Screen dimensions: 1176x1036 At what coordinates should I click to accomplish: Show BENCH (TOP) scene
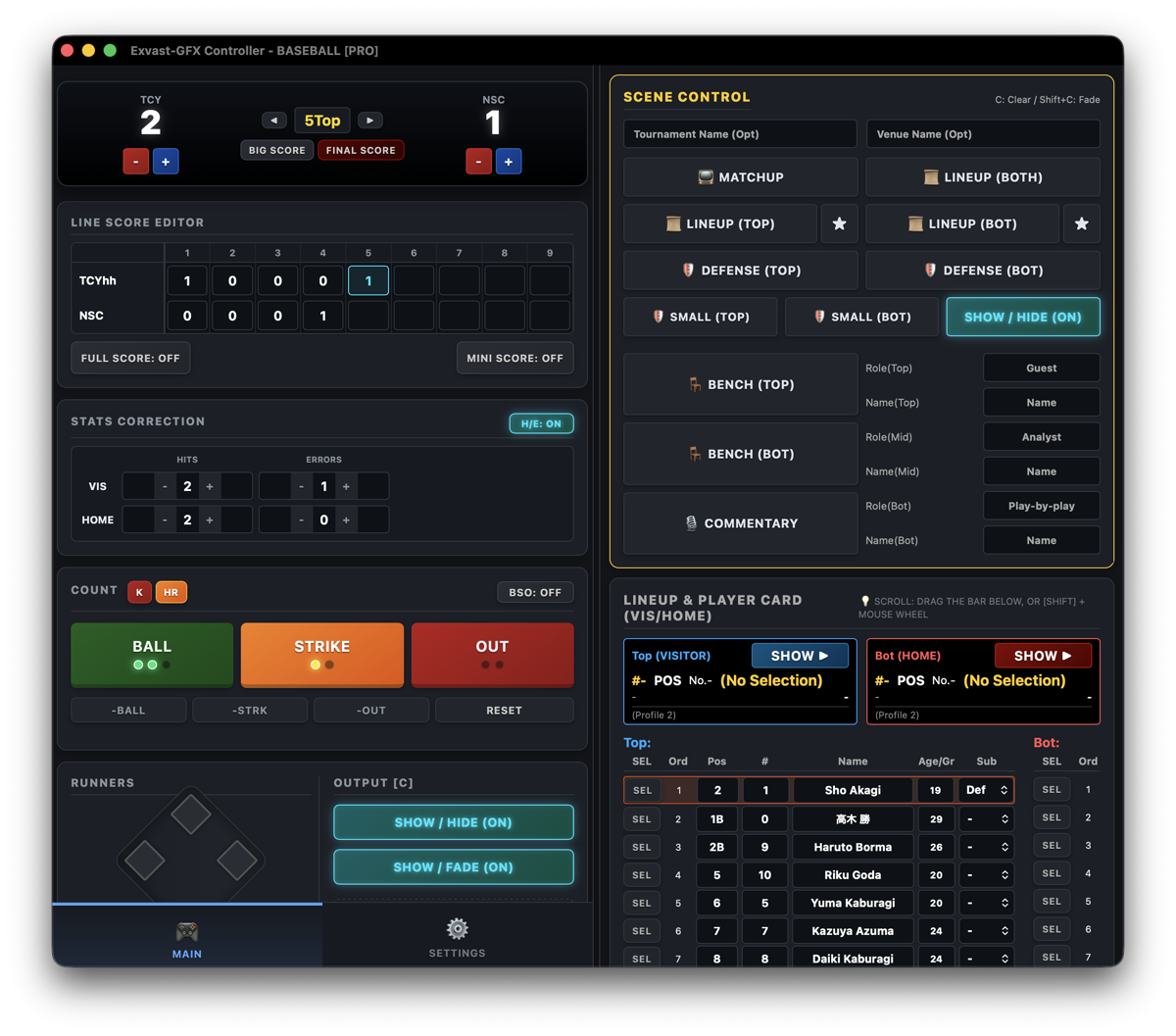click(741, 384)
